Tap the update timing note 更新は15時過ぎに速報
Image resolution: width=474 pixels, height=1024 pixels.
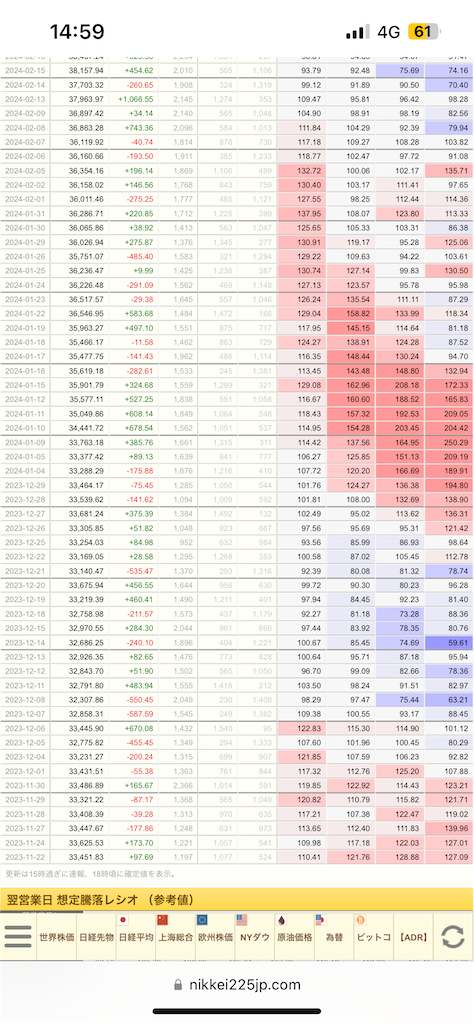[x=90, y=872]
